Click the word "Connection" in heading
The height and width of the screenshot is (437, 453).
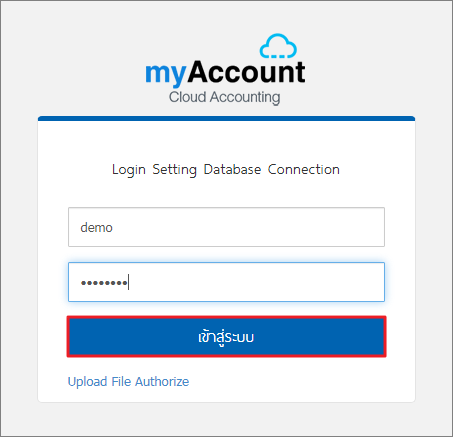pos(304,169)
